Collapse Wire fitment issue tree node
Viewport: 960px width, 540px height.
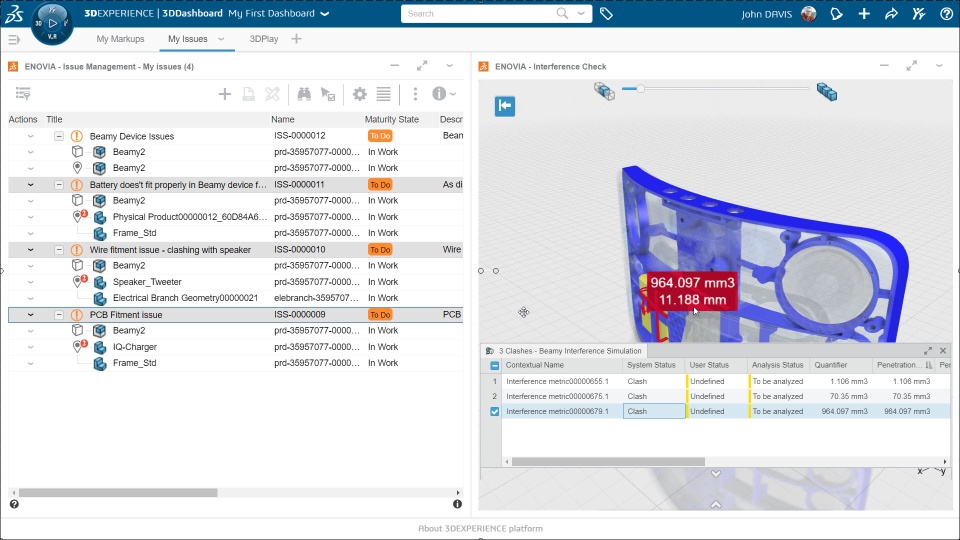pos(59,250)
